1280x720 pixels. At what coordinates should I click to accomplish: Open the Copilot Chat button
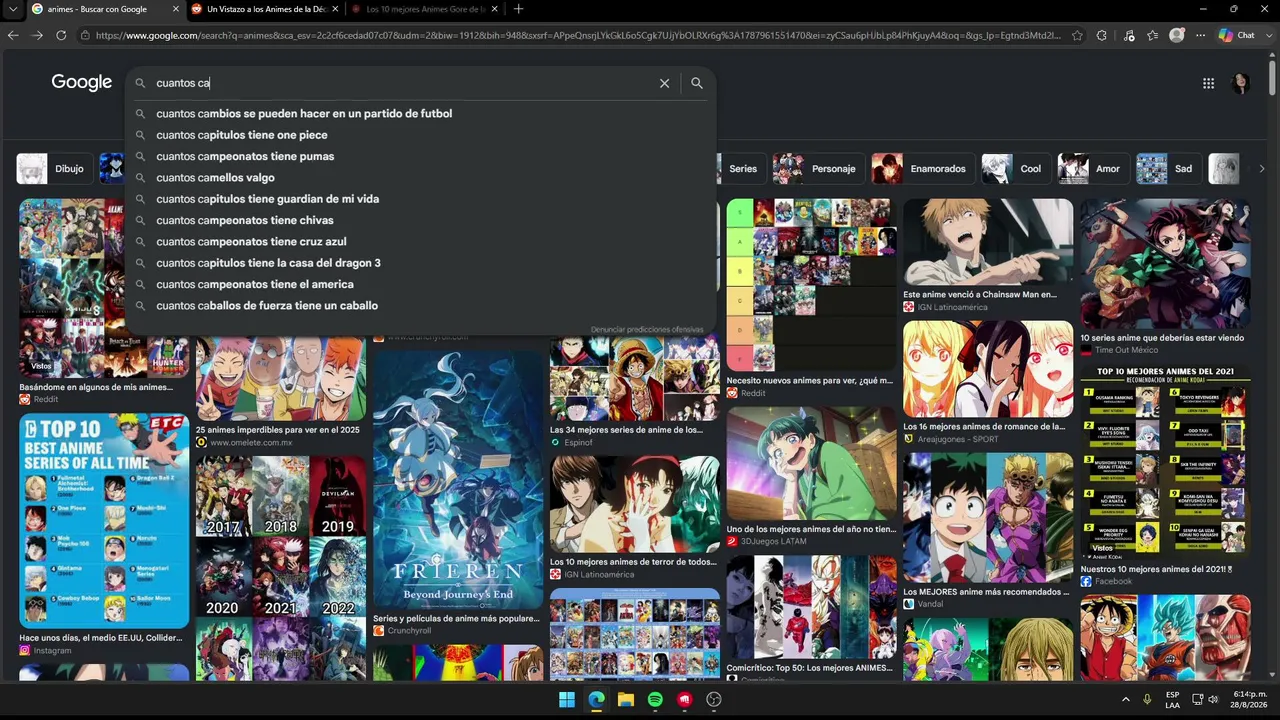click(1237, 35)
